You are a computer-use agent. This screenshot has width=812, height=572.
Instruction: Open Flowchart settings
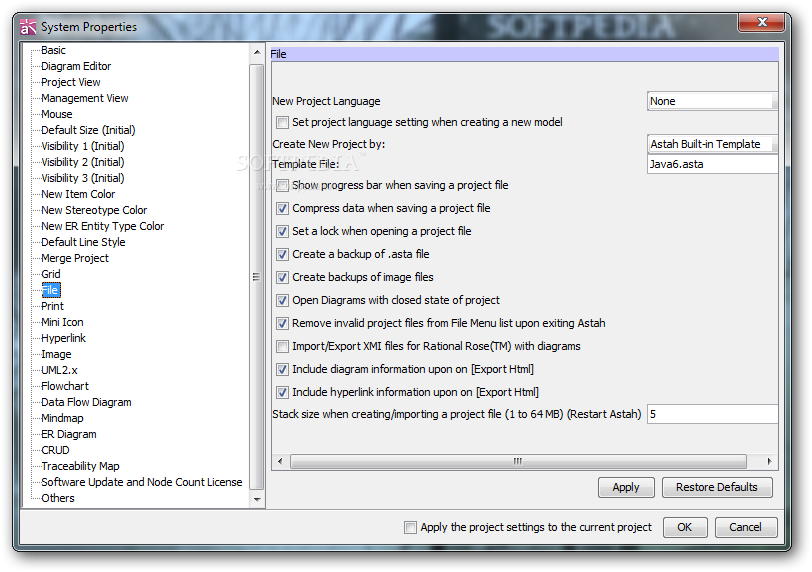(x=65, y=386)
